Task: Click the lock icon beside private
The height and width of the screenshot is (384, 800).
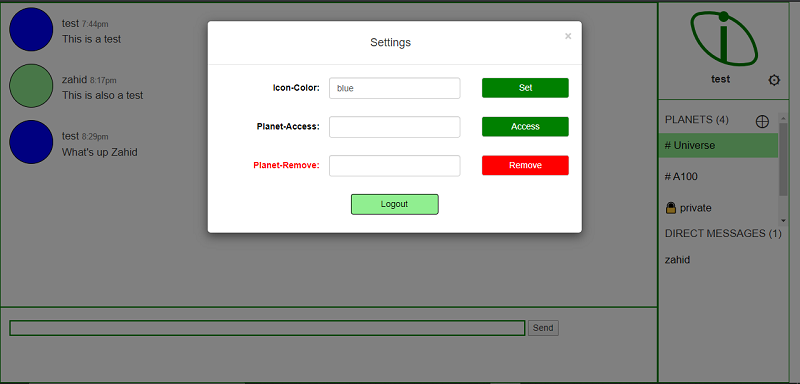Action: [x=670, y=208]
